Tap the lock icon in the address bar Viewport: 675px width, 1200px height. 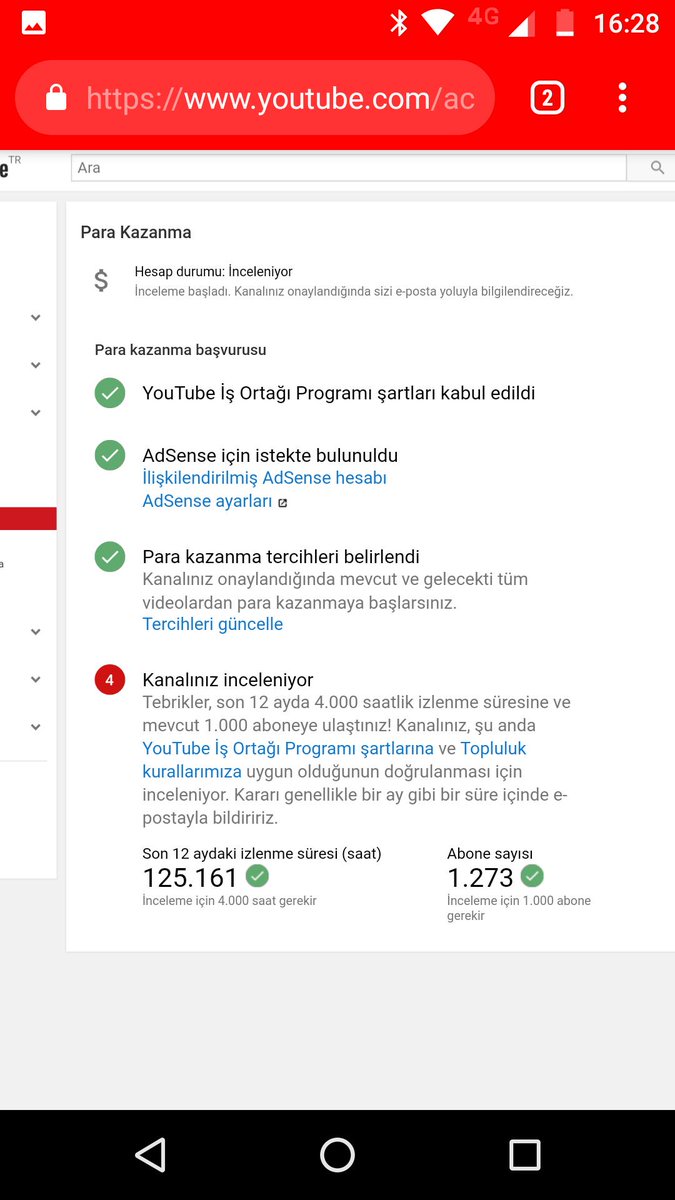(57, 98)
